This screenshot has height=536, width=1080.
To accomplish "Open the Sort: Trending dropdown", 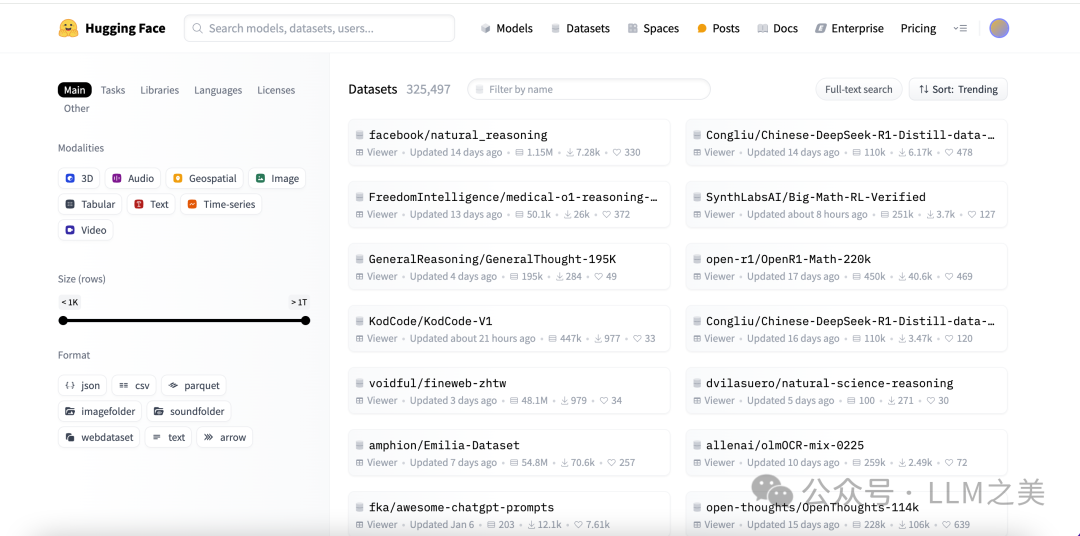I will (x=958, y=89).
